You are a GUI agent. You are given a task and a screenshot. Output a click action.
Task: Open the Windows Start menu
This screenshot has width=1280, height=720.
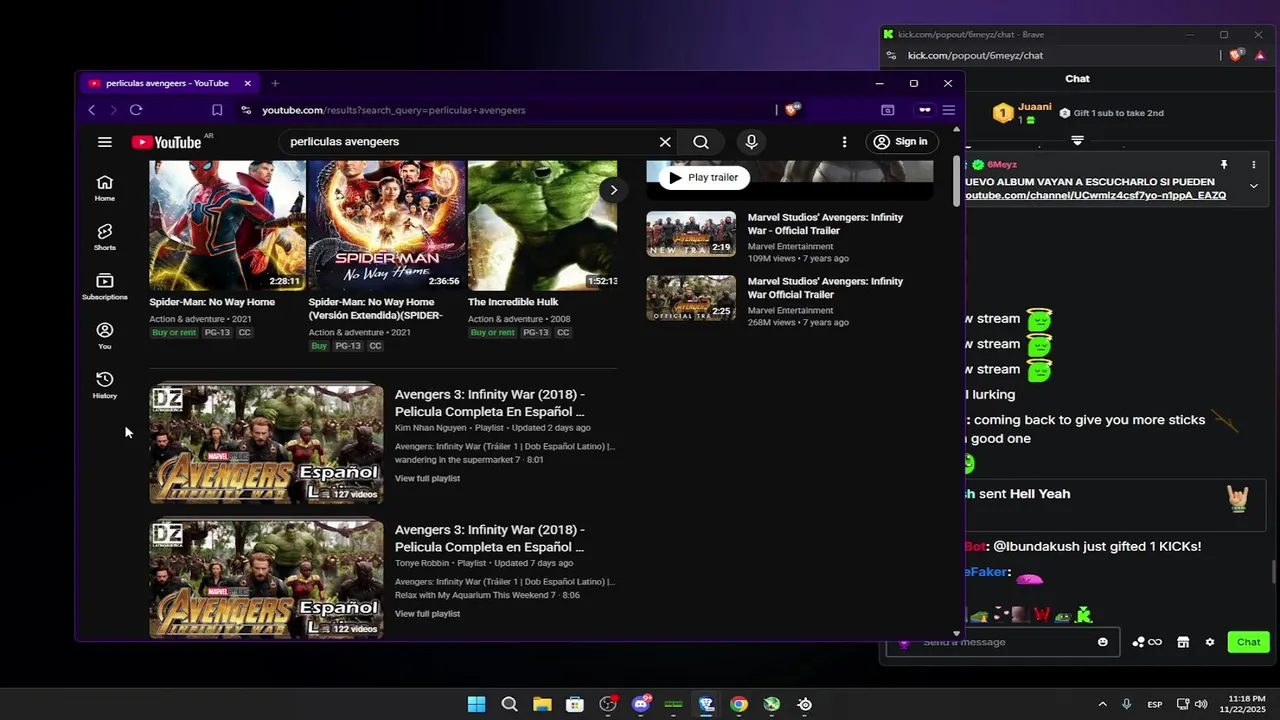(476, 704)
